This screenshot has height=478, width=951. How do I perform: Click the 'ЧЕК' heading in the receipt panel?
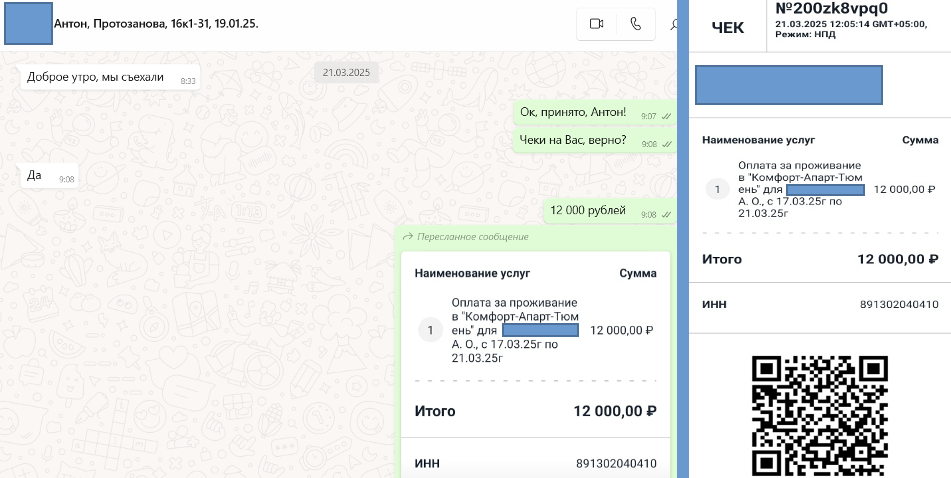point(728,28)
